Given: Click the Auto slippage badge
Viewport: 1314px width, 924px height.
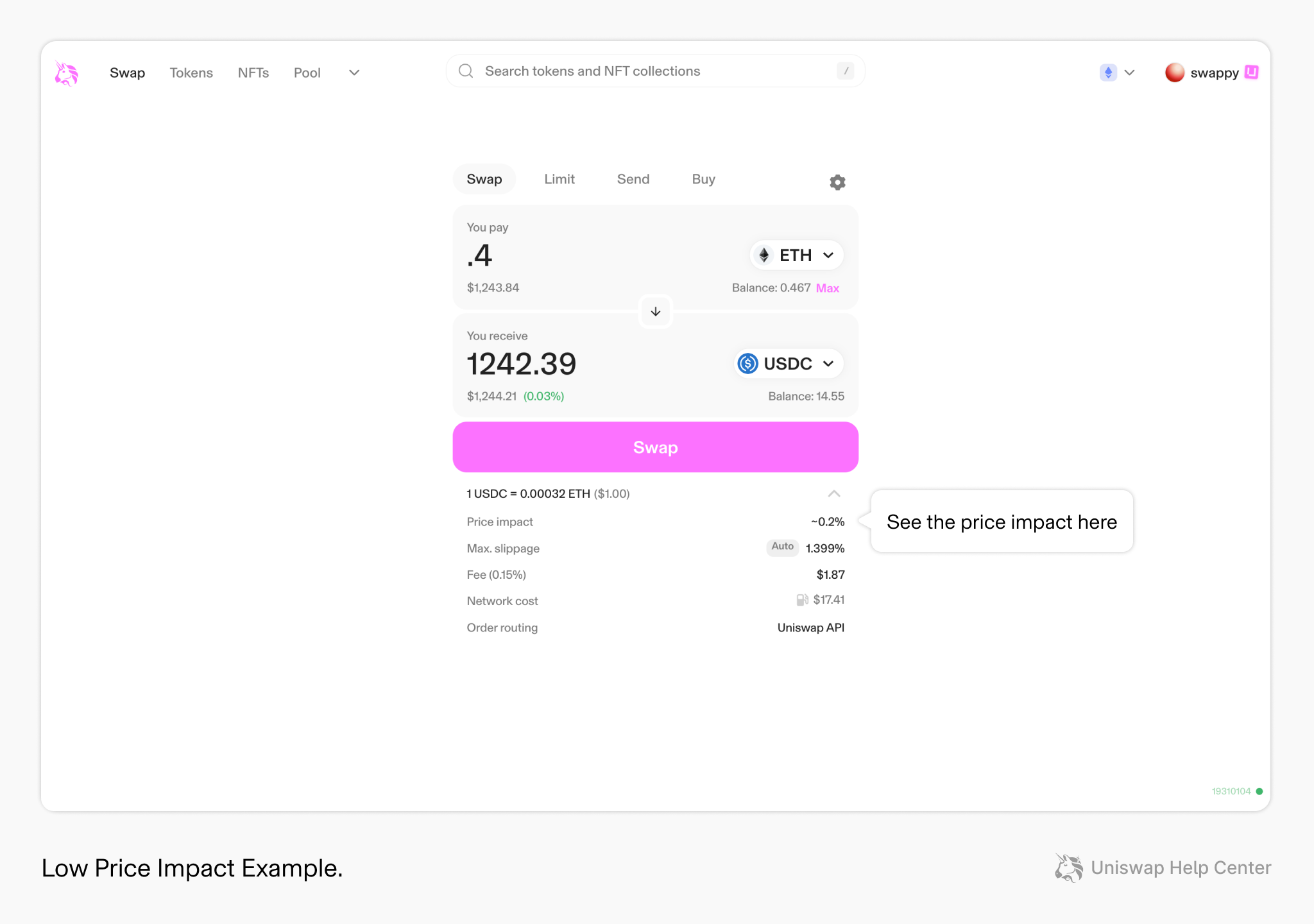Looking at the screenshot, I should 782,547.
